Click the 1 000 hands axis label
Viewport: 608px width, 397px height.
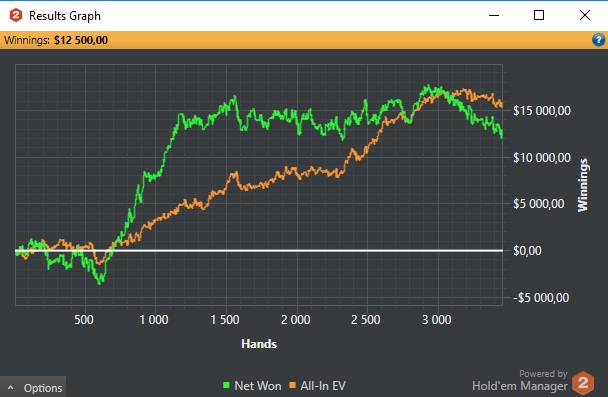coord(154,319)
